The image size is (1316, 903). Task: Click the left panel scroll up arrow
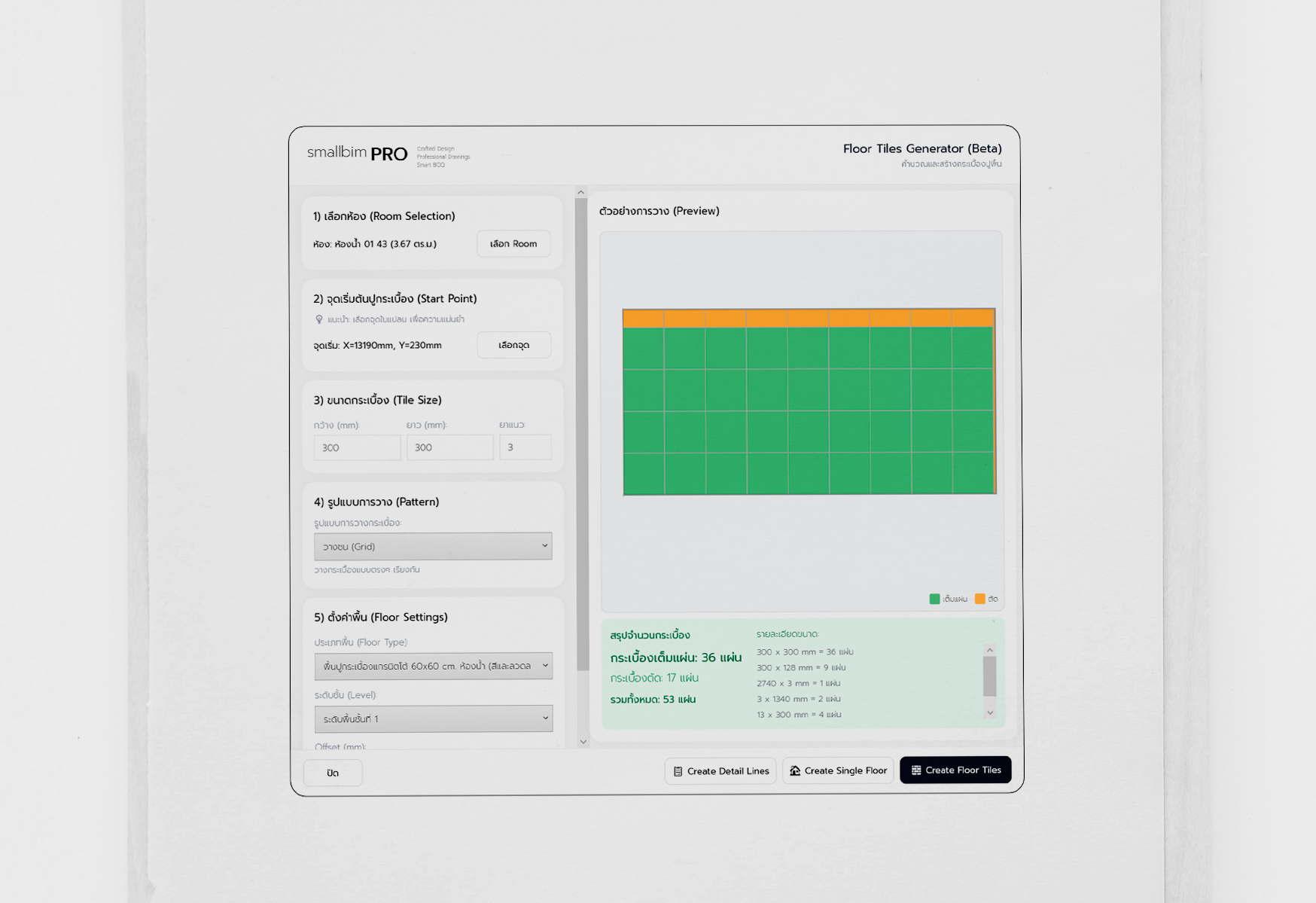click(580, 192)
